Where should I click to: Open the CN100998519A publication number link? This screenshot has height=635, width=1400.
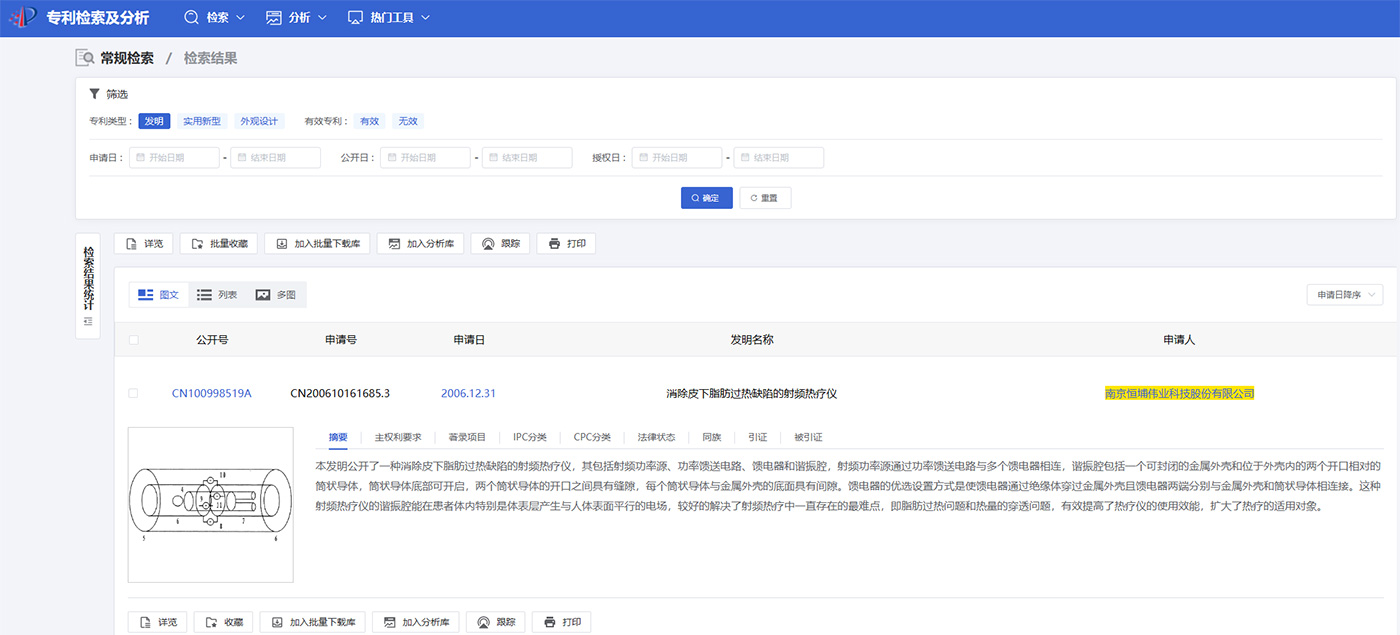(212, 394)
